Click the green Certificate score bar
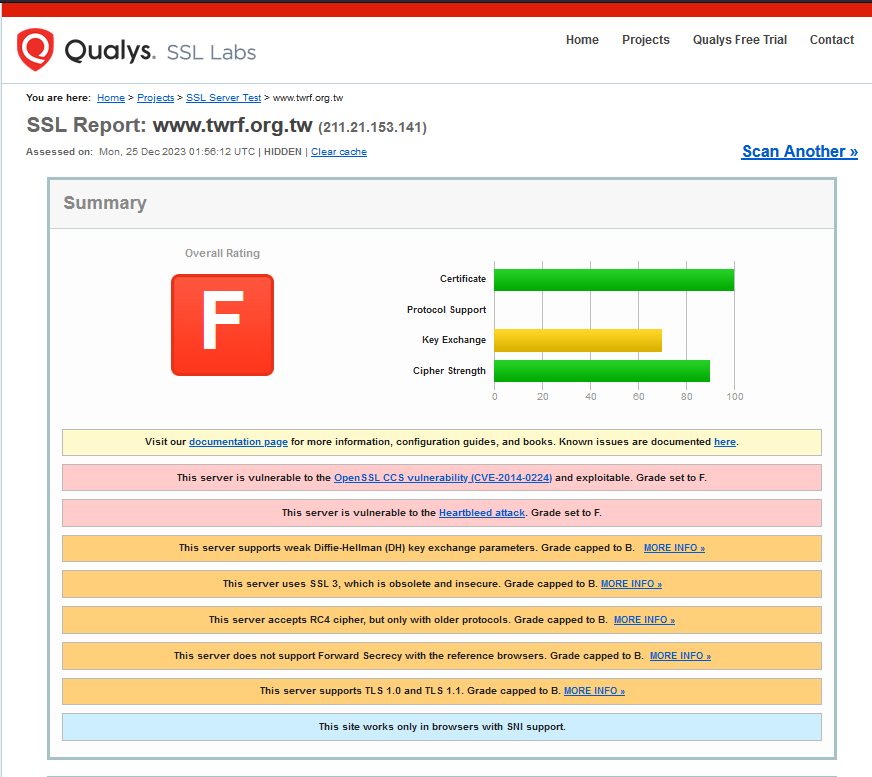The image size is (872, 777). (x=614, y=280)
